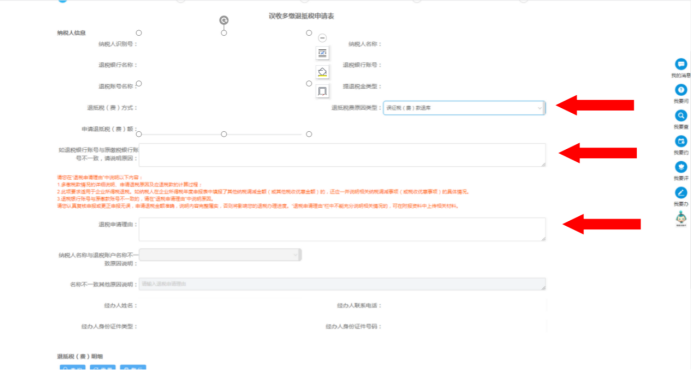Screen dimensions: 691x370
Task: Click the orange refund instructions notice text
Action: tap(264, 192)
